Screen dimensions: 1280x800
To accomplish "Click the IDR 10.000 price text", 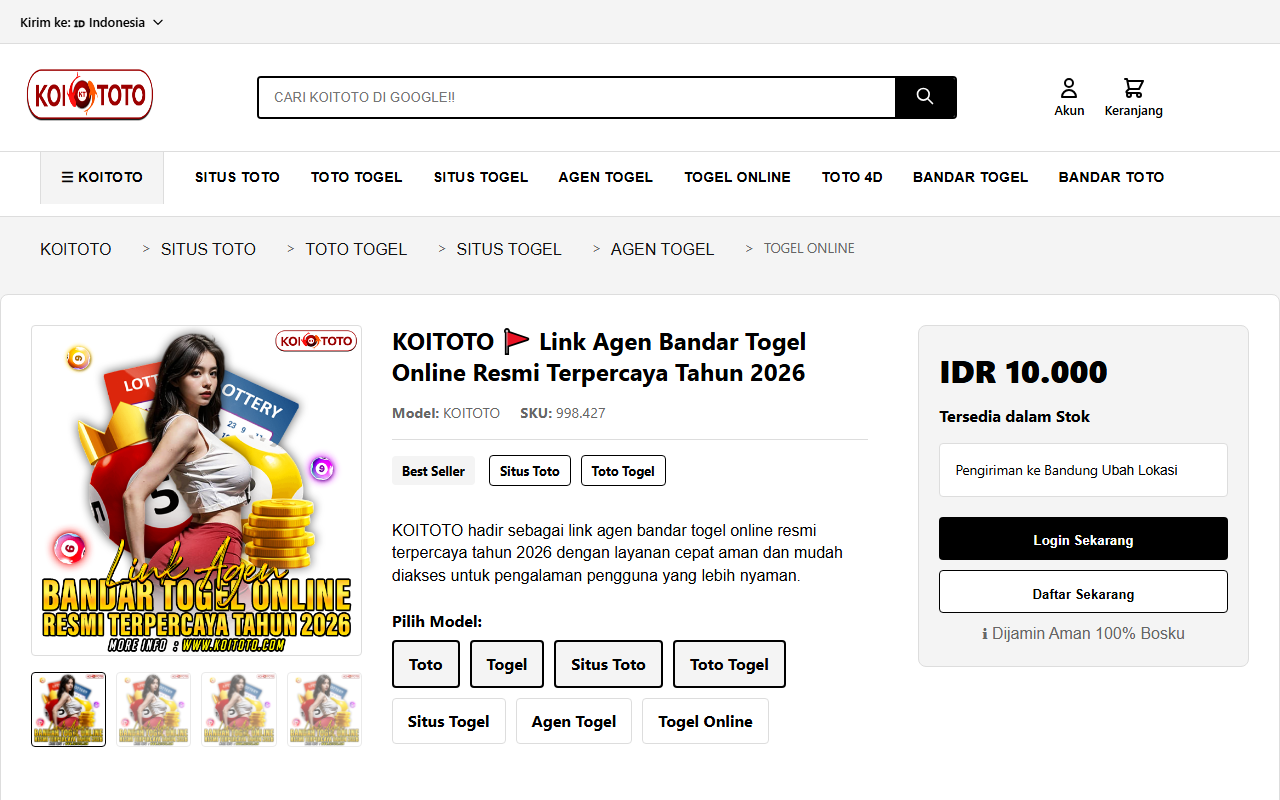I will (x=1023, y=372).
